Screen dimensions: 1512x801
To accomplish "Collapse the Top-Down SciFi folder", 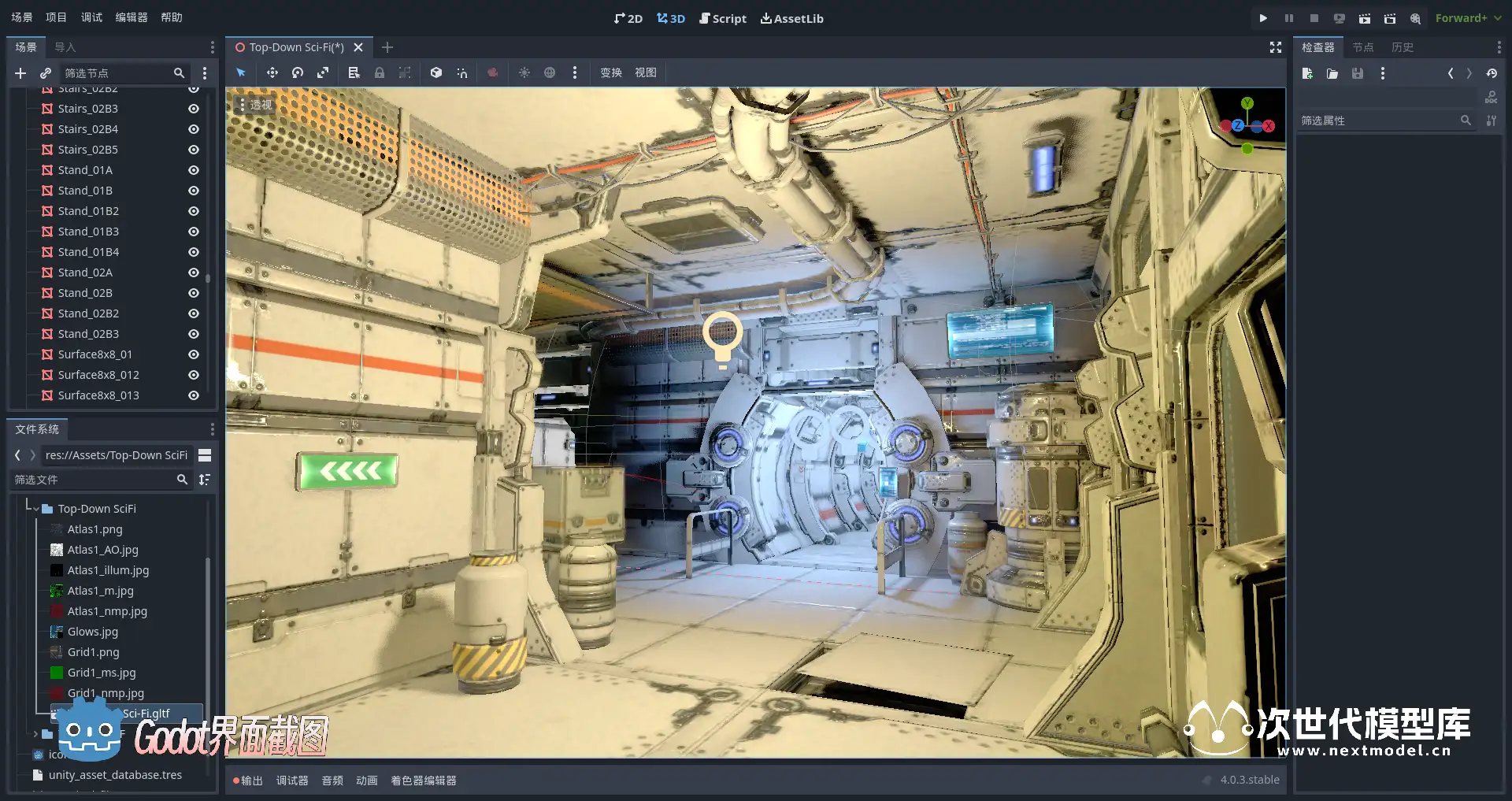I will (36, 509).
